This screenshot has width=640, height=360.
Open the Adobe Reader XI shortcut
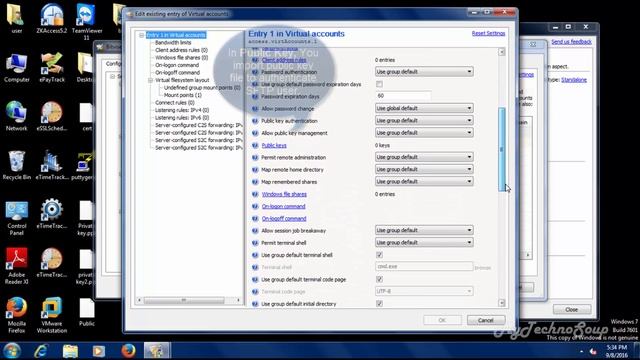click(x=17, y=266)
